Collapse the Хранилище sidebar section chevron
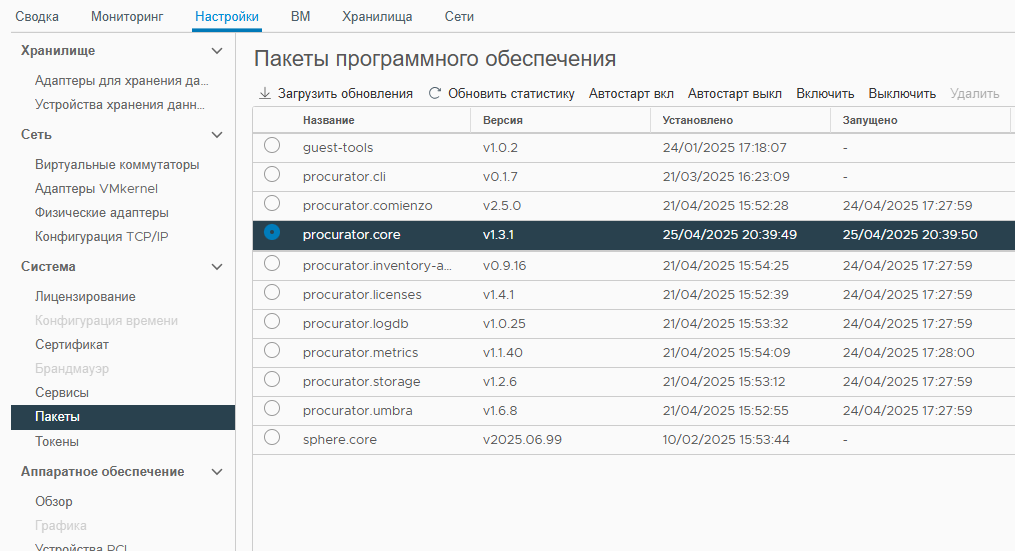The height and width of the screenshot is (551, 1015). pos(217,51)
